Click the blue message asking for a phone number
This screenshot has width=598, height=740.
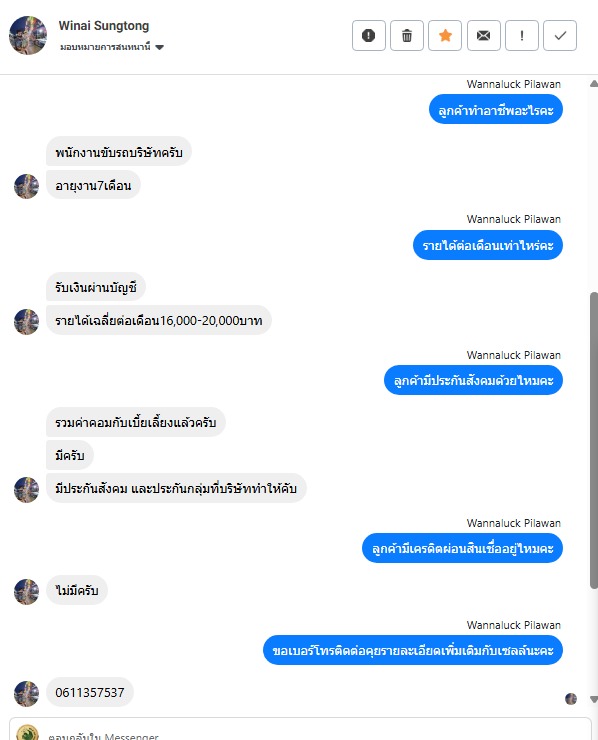(x=413, y=650)
